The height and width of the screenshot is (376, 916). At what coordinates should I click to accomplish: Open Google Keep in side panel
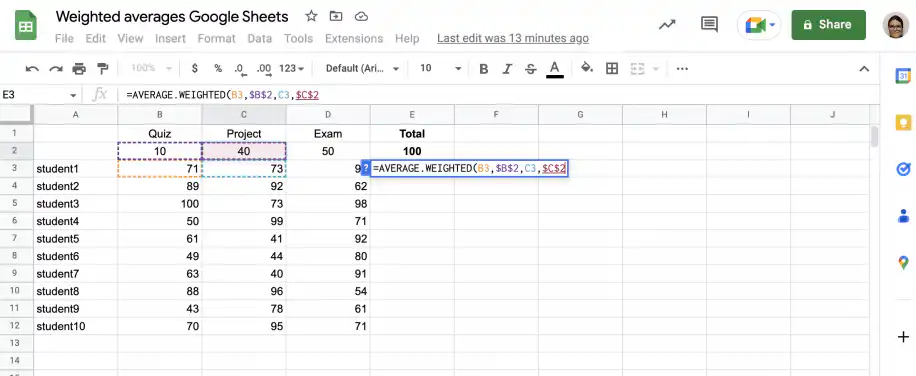903,123
